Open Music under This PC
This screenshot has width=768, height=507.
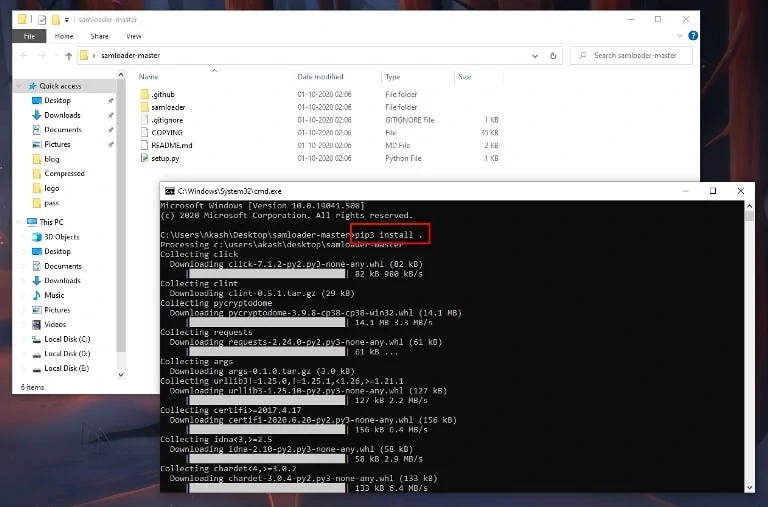point(54,295)
